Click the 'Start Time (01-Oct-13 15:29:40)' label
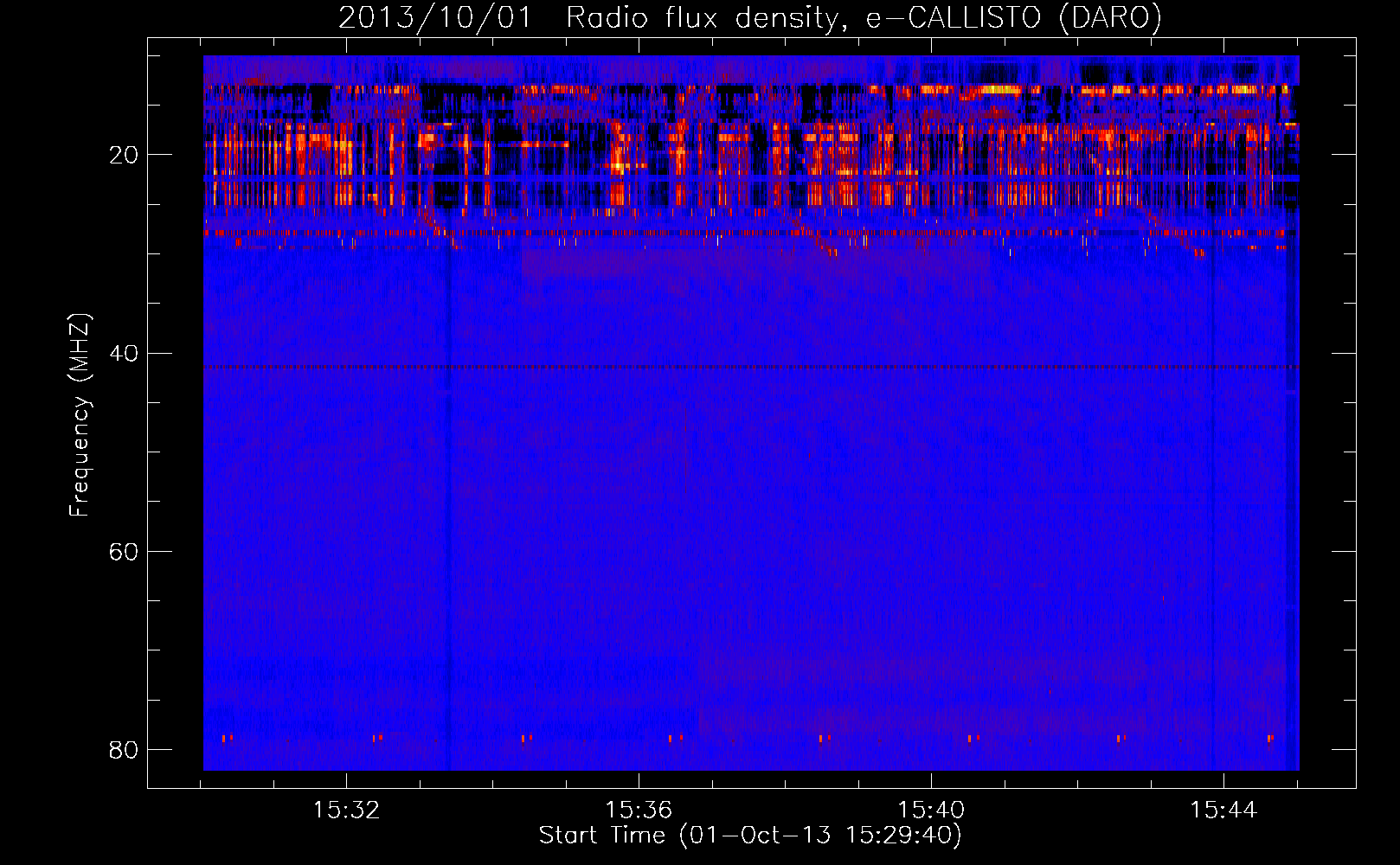 tap(750, 836)
